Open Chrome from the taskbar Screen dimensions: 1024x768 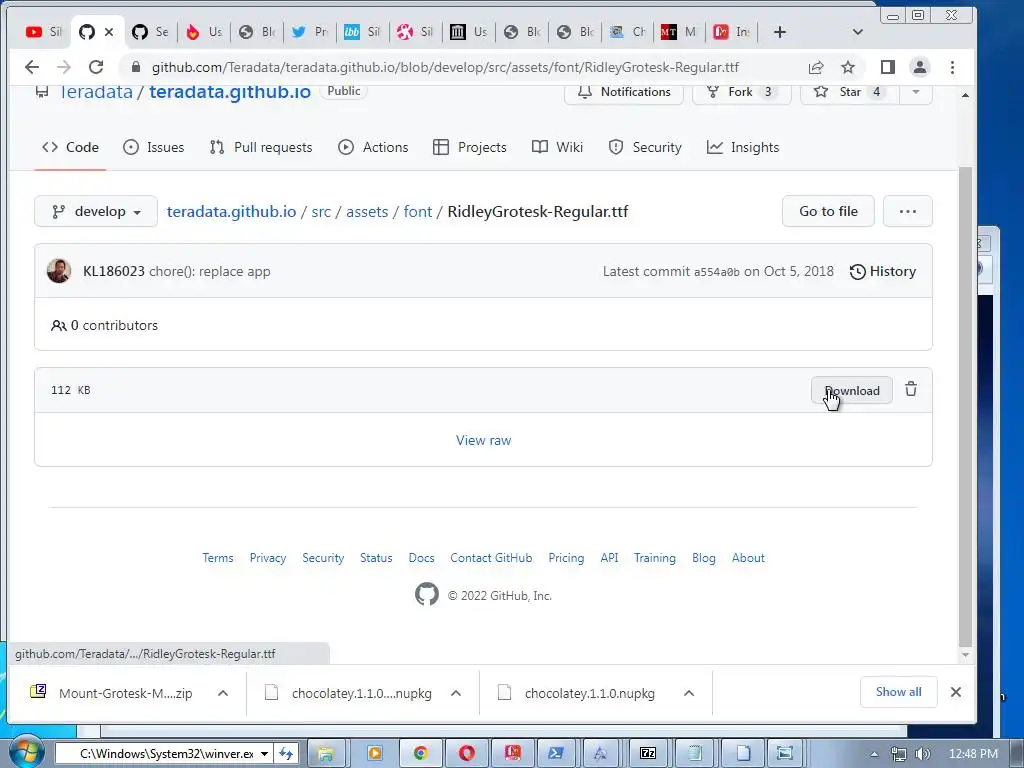click(x=420, y=754)
